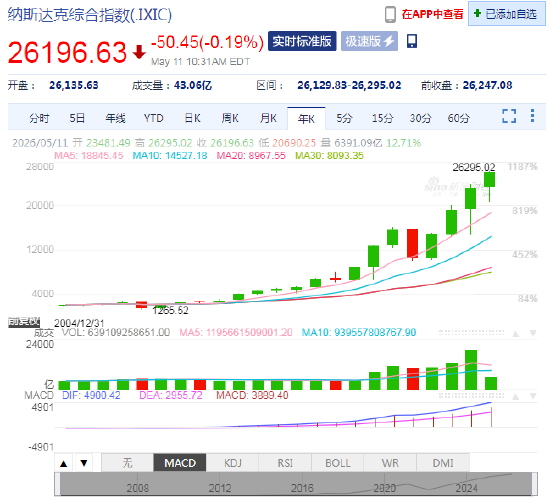
Task: Click the 已添加自选 watchlist button
Action: pos(507,14)
